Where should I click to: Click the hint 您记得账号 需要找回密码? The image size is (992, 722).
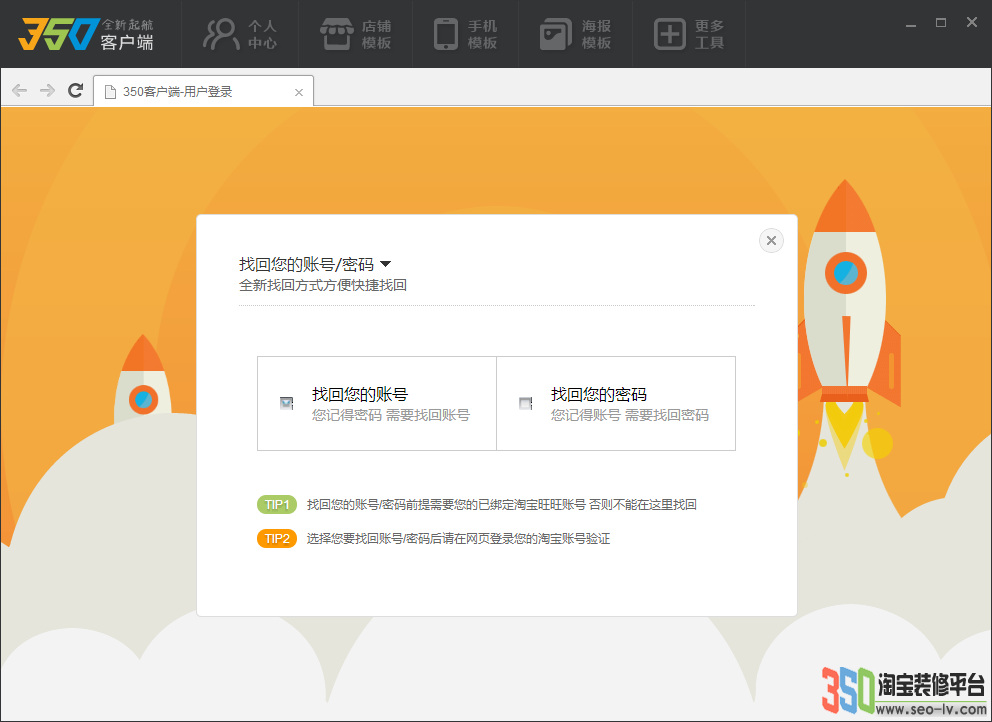pyautogui.click(x=630, y=415)
